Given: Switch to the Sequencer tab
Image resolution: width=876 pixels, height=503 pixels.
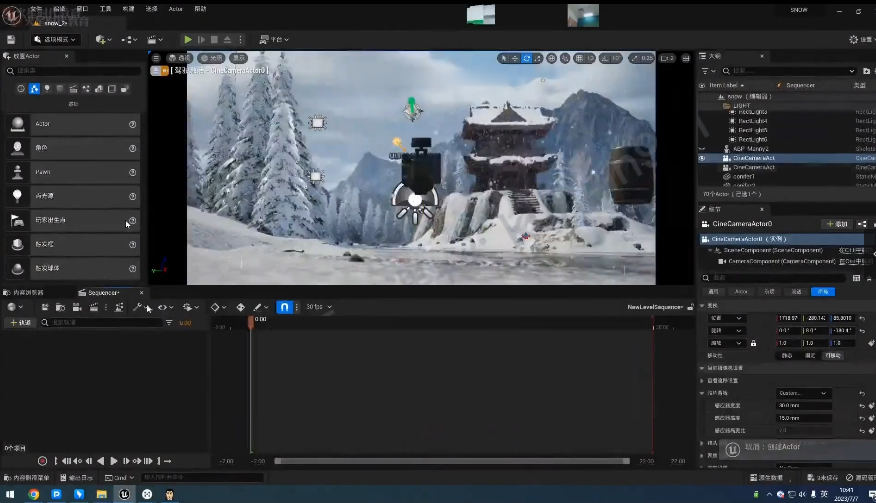Looking at the screenshot, I should (102, 292).
